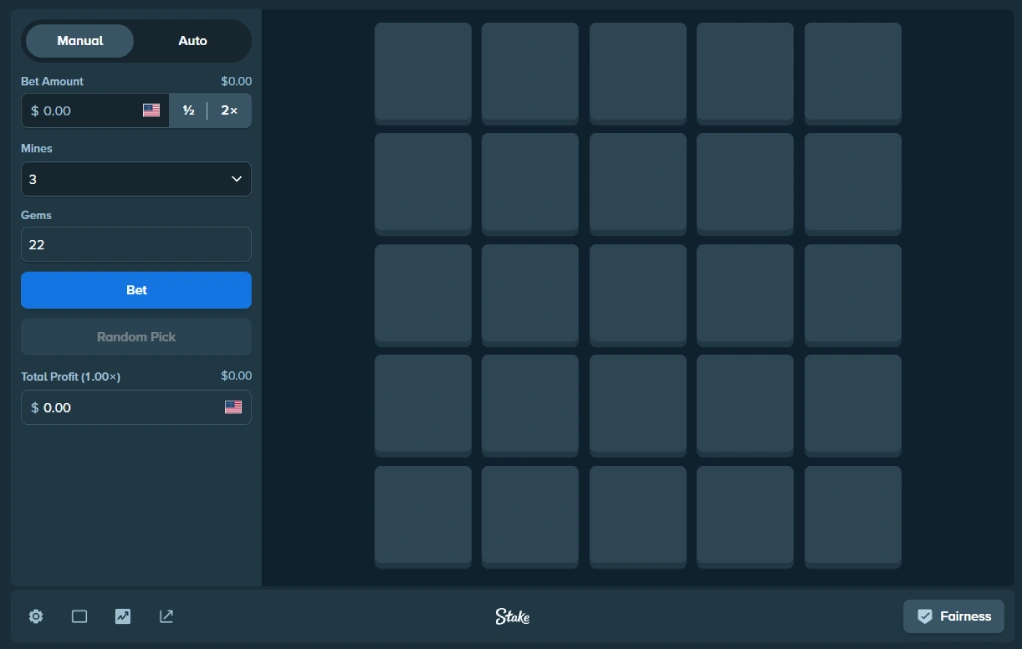Viewport: 1022px width, 649px height.
Task: Reveal tile in first row, fourth column
Action: pyautogui.click(x=745, y=74)
